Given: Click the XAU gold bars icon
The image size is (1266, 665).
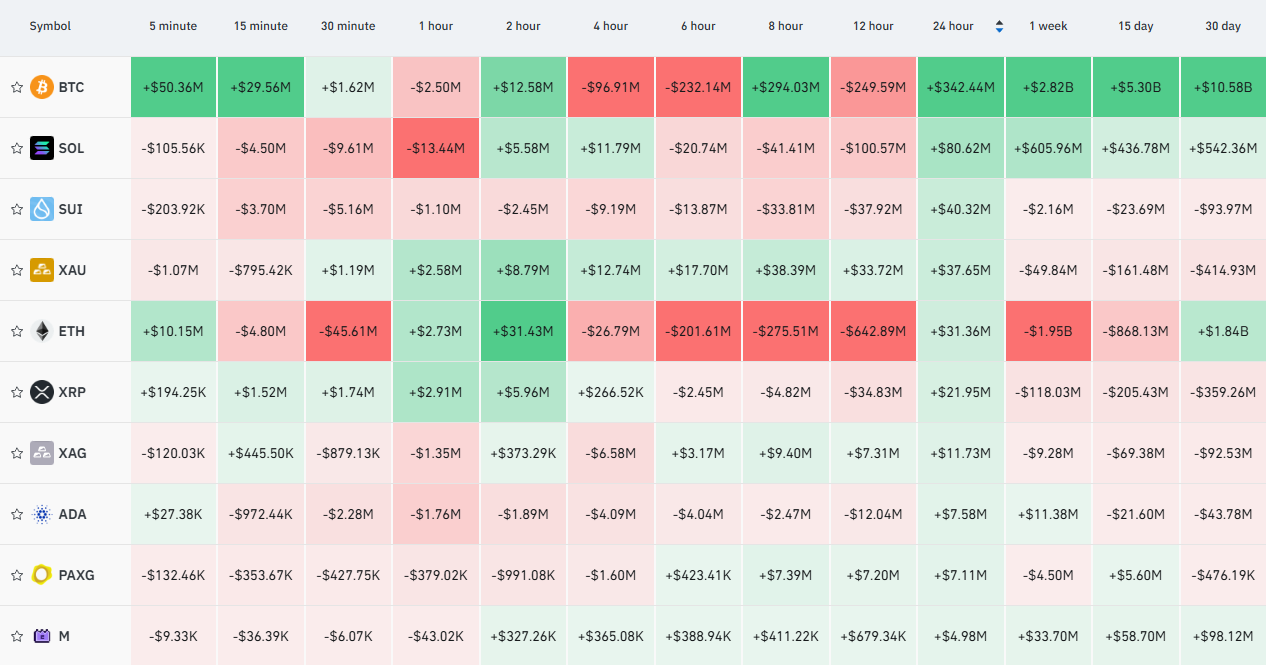Looking at the screenshot, I should tap(42, 270).
